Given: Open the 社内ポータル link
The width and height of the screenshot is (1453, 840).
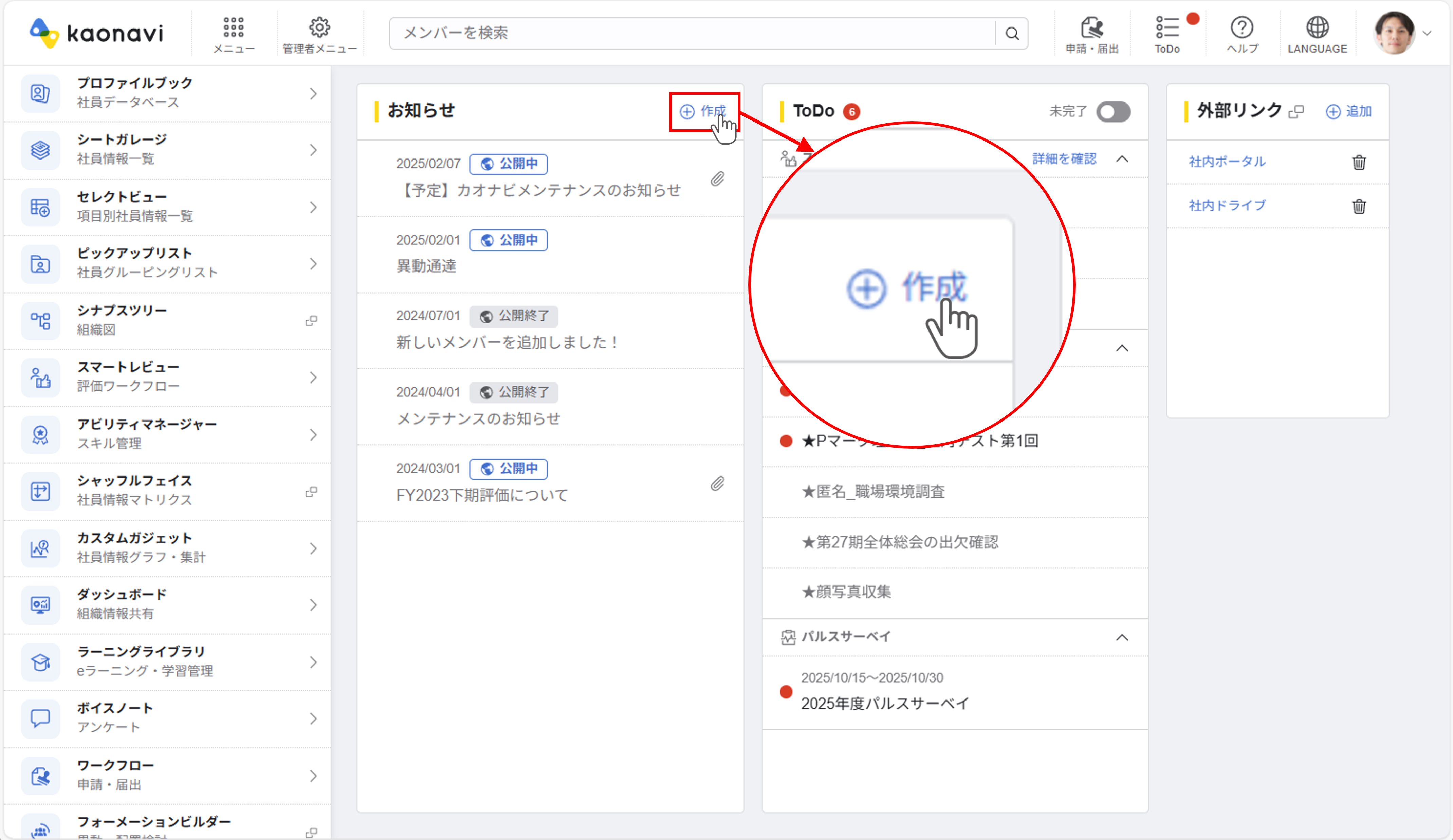Looking at the screenshot, I should (1227, 162).
